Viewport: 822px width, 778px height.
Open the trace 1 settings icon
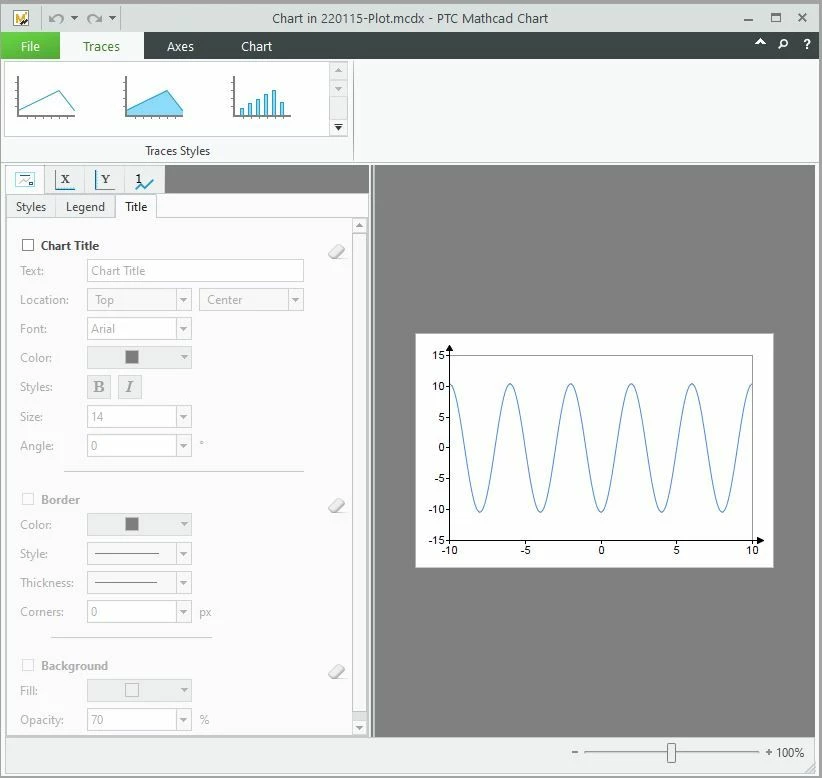(x=144, y=181)
